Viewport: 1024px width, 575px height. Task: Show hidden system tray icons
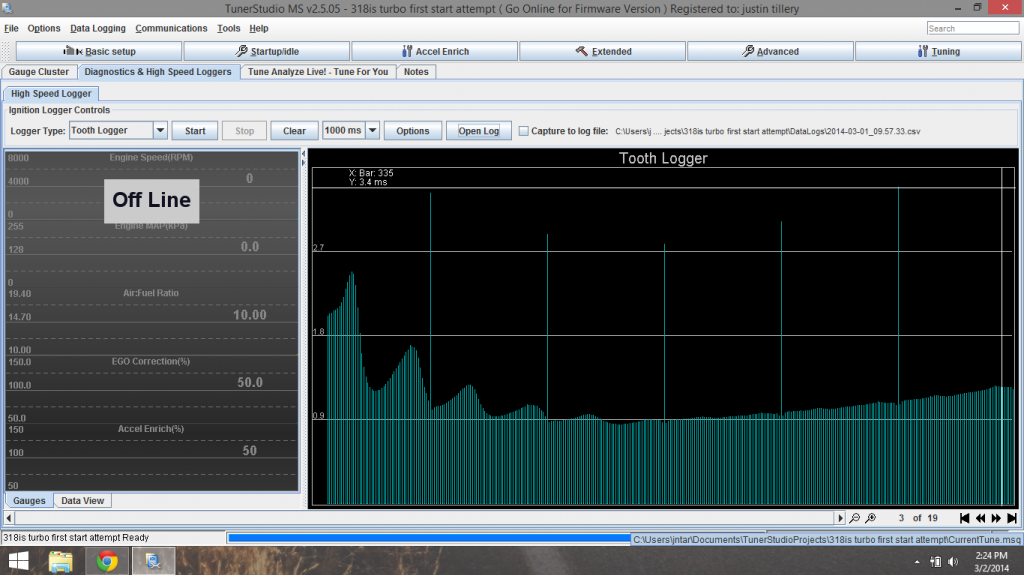coord(917,562)
